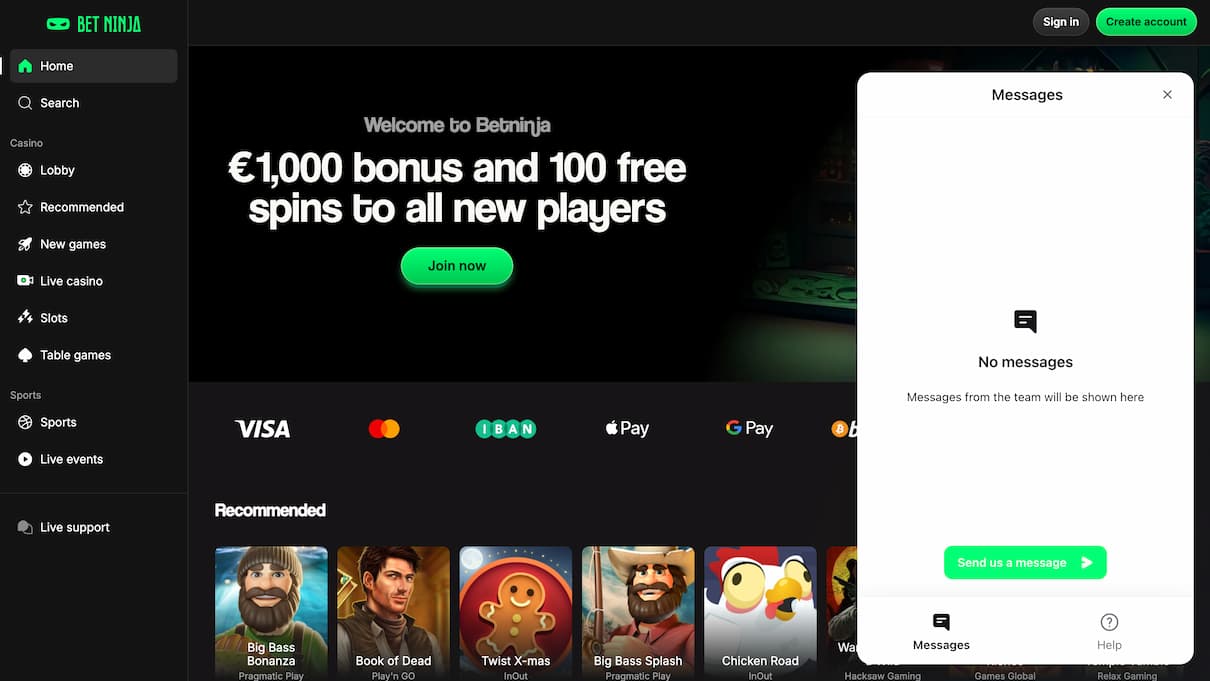Switch to Help tab in chat
The height and width of the screenshot is (681, 1210).
(x=1109, y=632)
